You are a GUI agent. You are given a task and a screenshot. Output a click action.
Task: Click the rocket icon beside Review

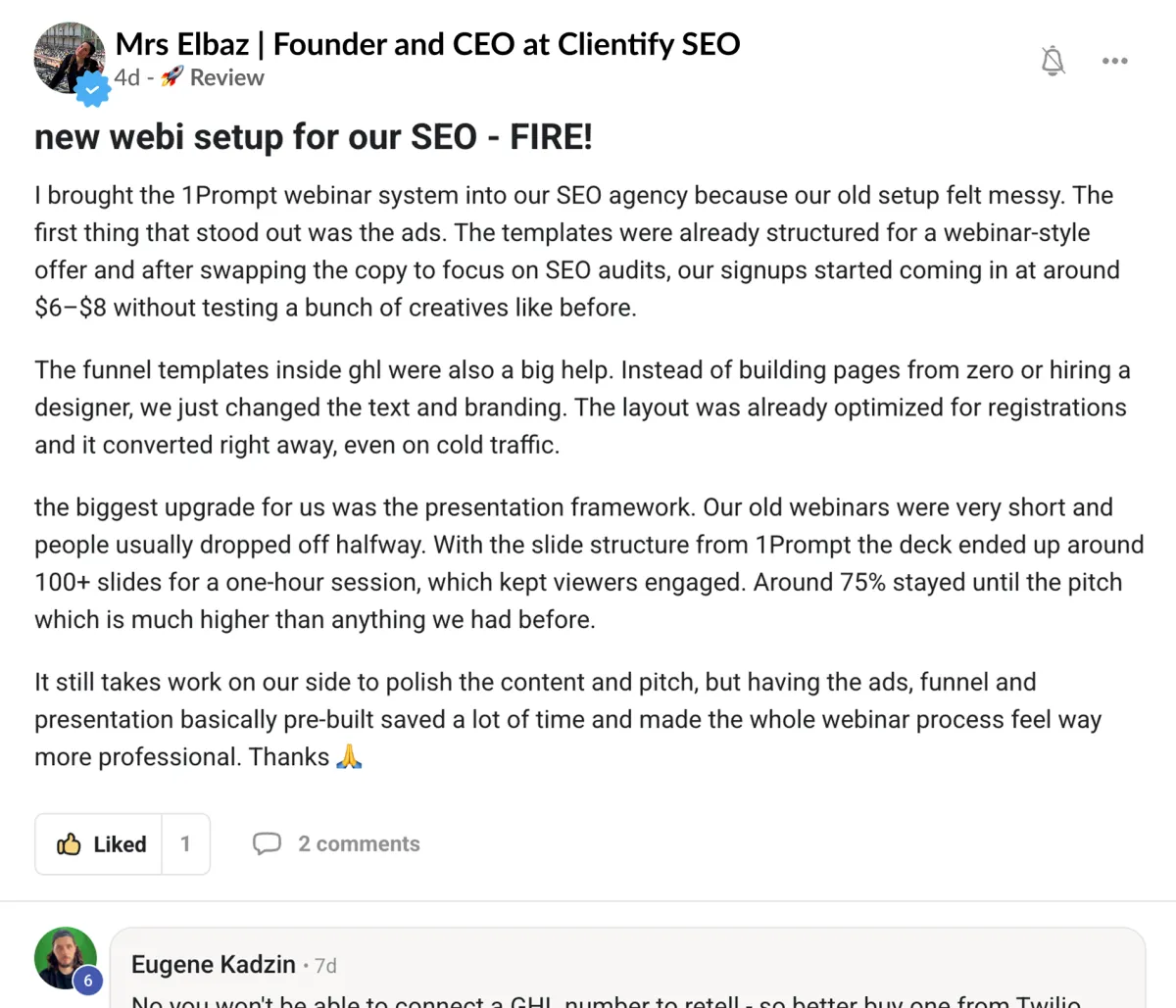pos(172,77)
